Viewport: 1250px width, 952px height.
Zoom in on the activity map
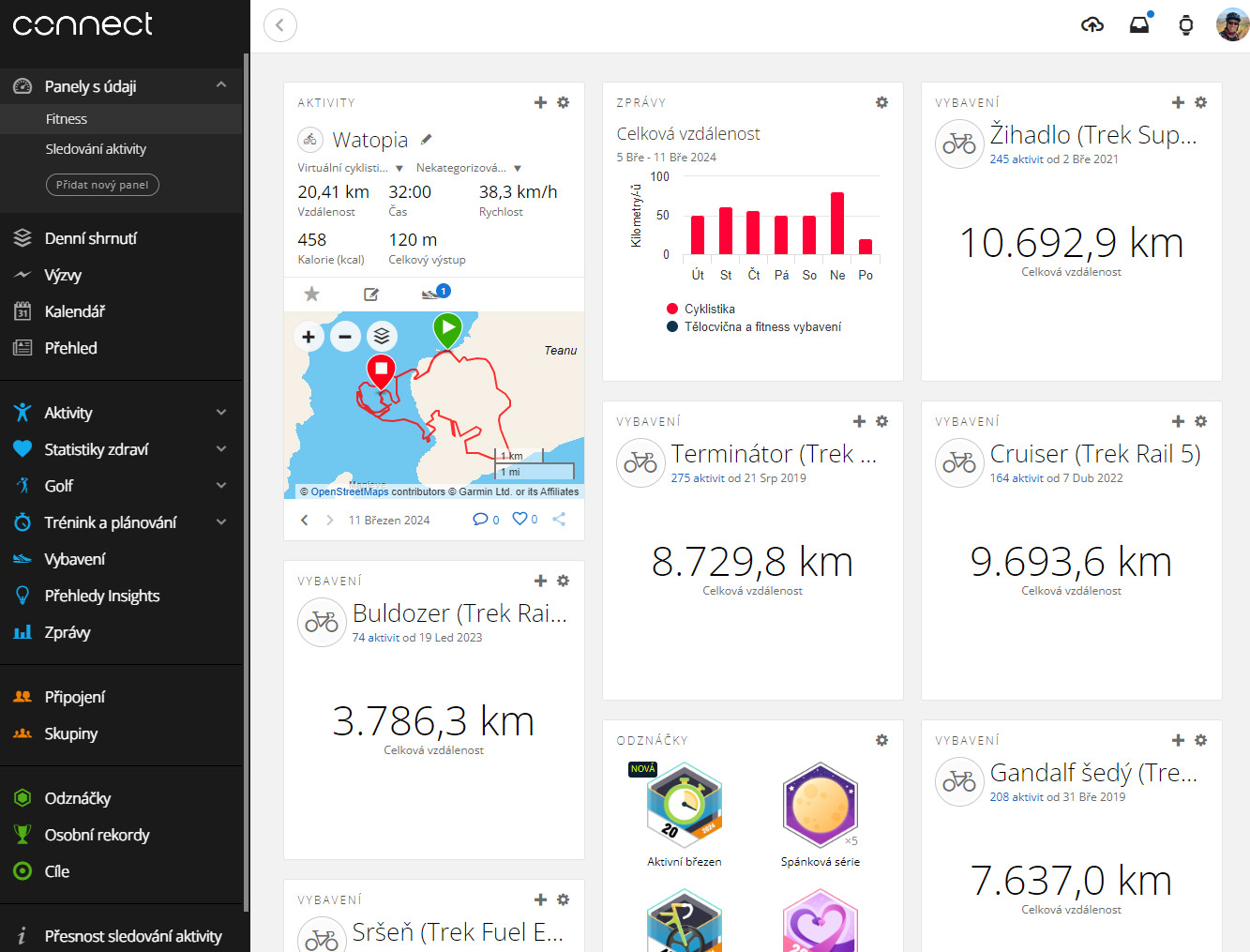[309, 337]
